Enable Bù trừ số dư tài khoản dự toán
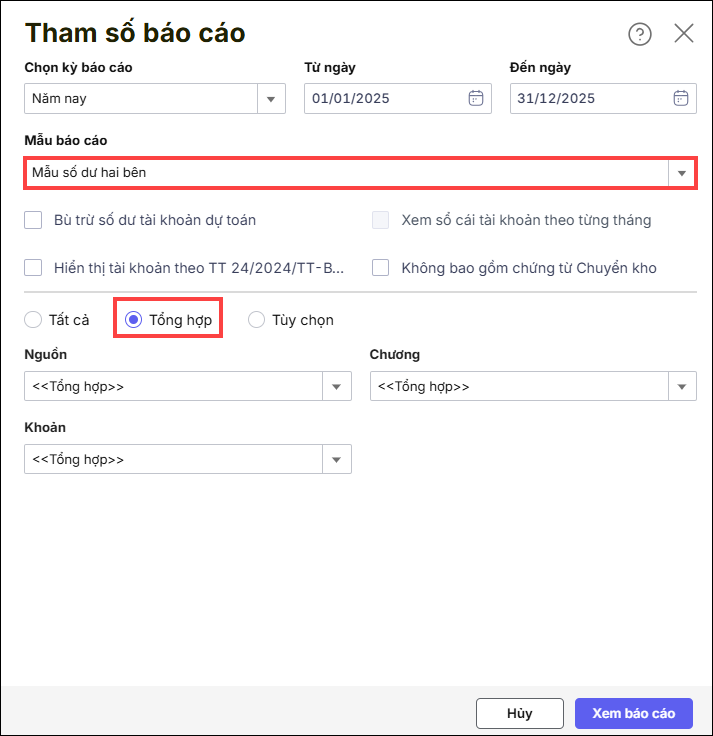713x736 pixels. tap(33, 220)
